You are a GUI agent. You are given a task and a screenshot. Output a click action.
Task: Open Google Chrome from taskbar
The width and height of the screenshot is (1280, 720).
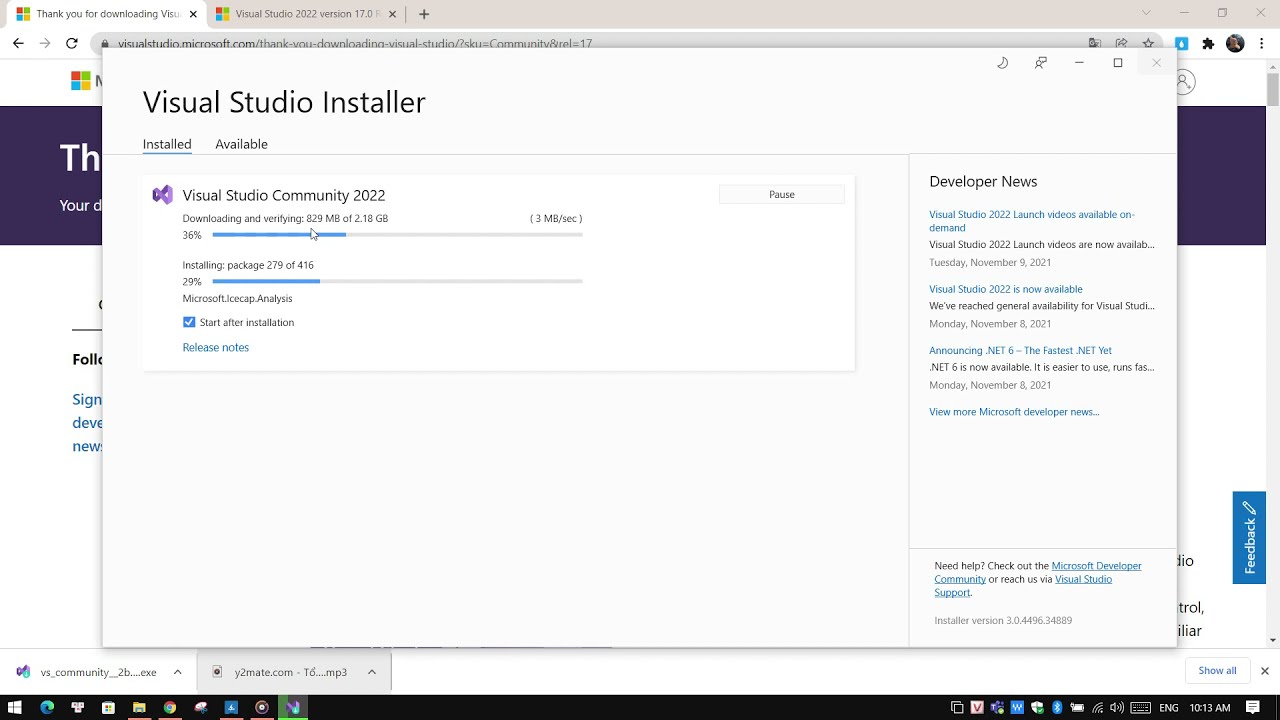point(170,707)
